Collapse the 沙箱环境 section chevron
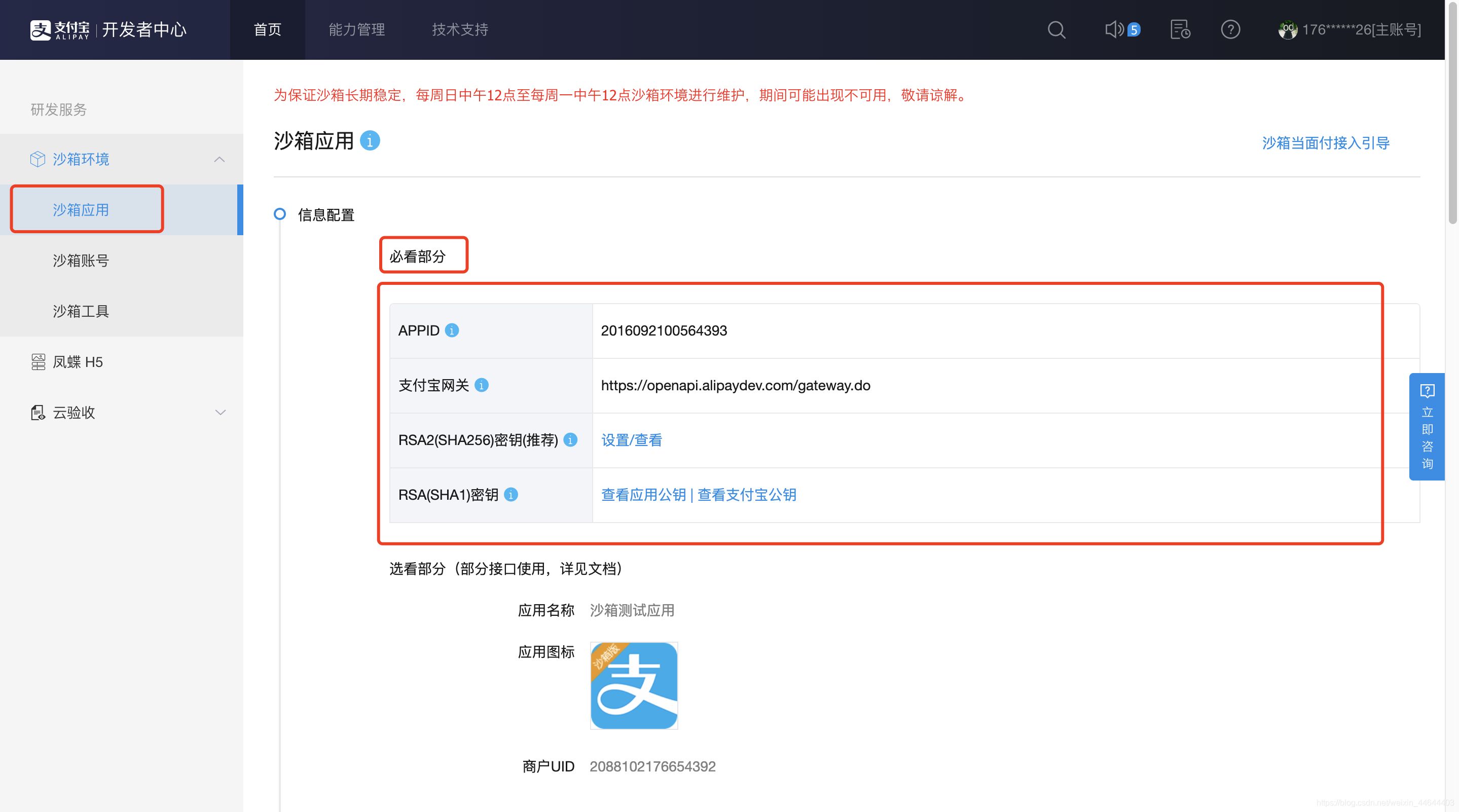The height and width of the screenshot is (812, 1459). click(x=220, y=159)
